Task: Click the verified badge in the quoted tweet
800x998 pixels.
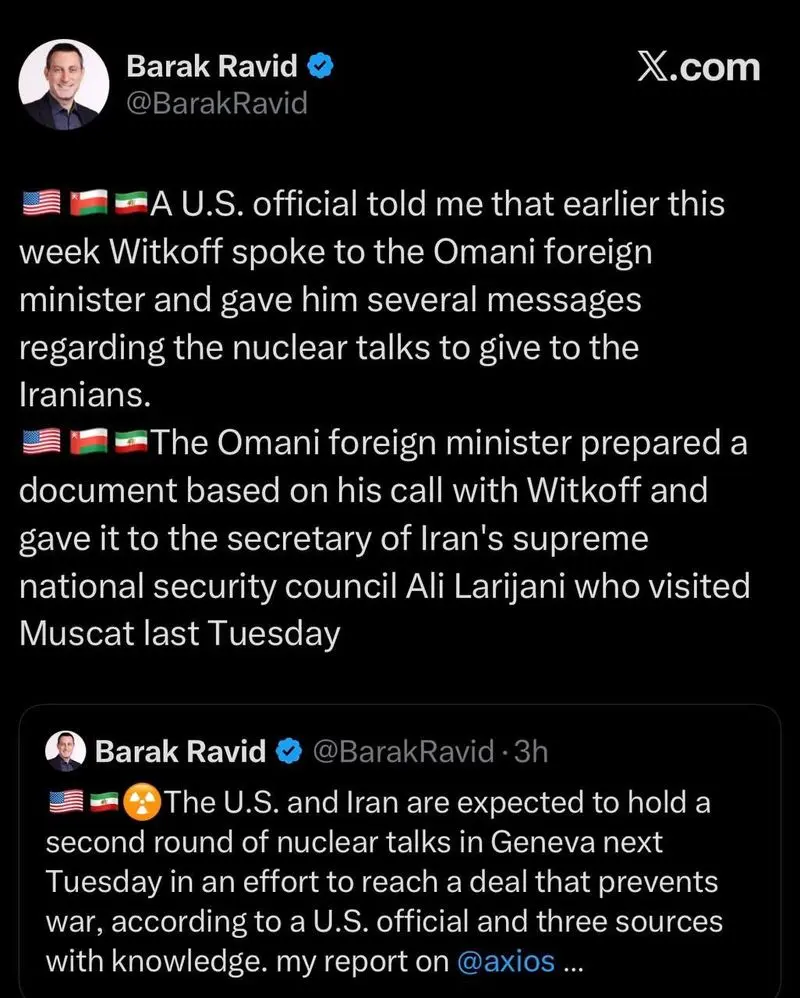Action: [290, 752]
